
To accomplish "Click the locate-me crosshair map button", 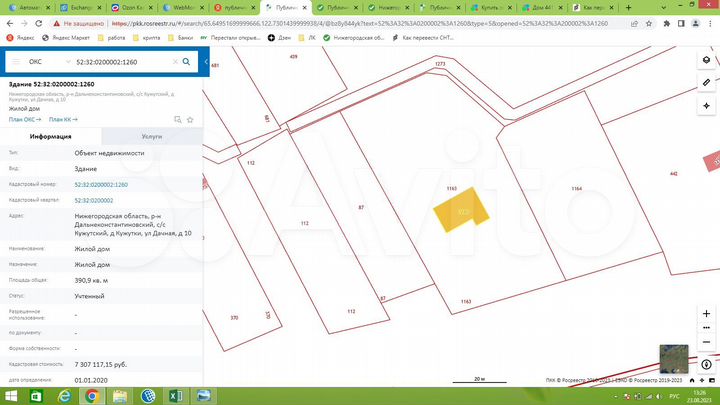I will (x=707, y=105).
